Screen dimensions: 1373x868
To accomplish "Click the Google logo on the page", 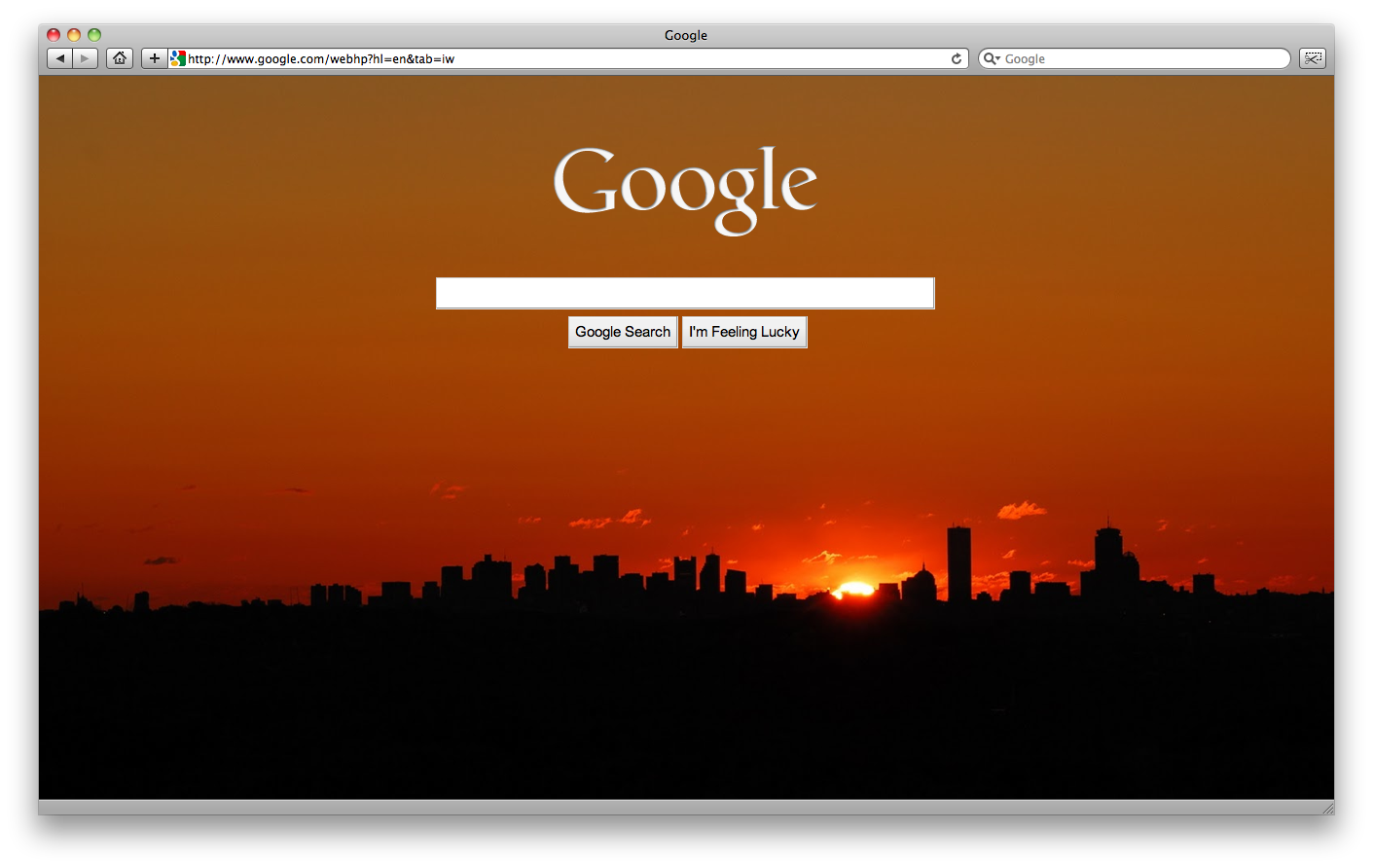I will 685,190.
